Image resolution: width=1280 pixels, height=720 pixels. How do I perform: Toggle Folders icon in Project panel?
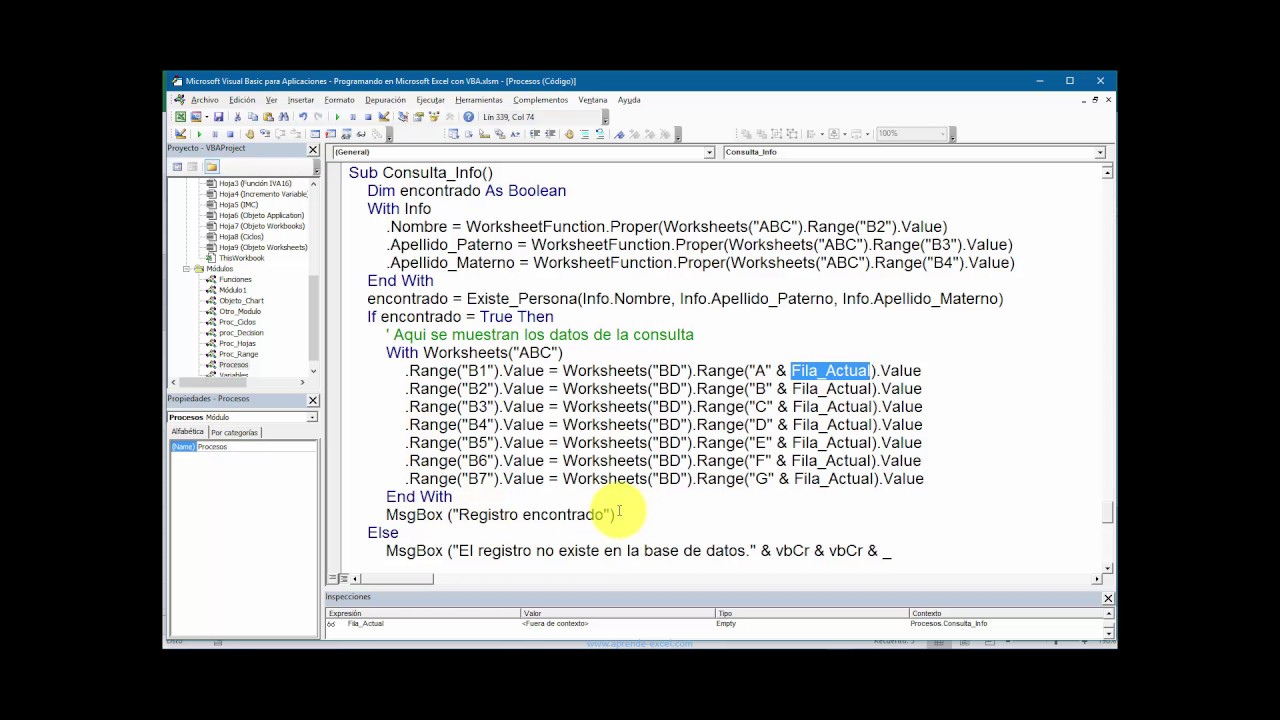coord(211,166)
